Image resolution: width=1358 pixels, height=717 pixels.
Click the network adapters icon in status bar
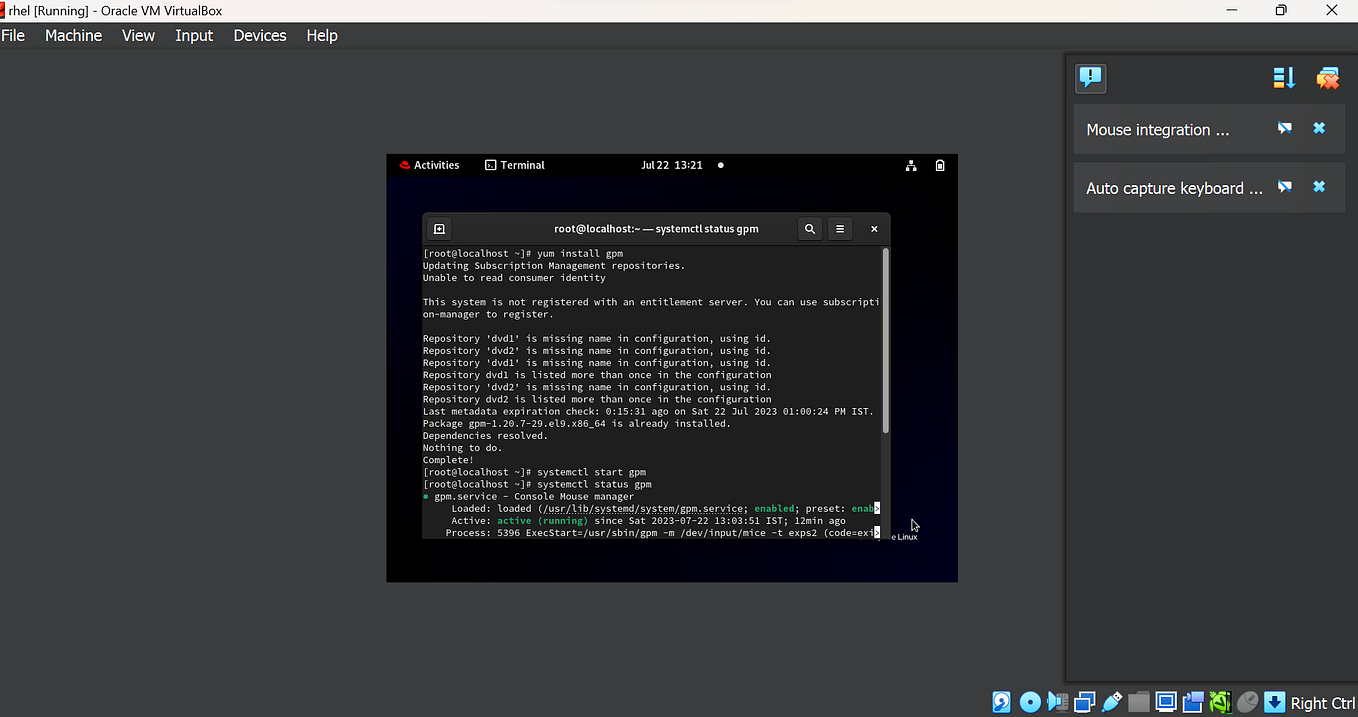point(1084,702)
